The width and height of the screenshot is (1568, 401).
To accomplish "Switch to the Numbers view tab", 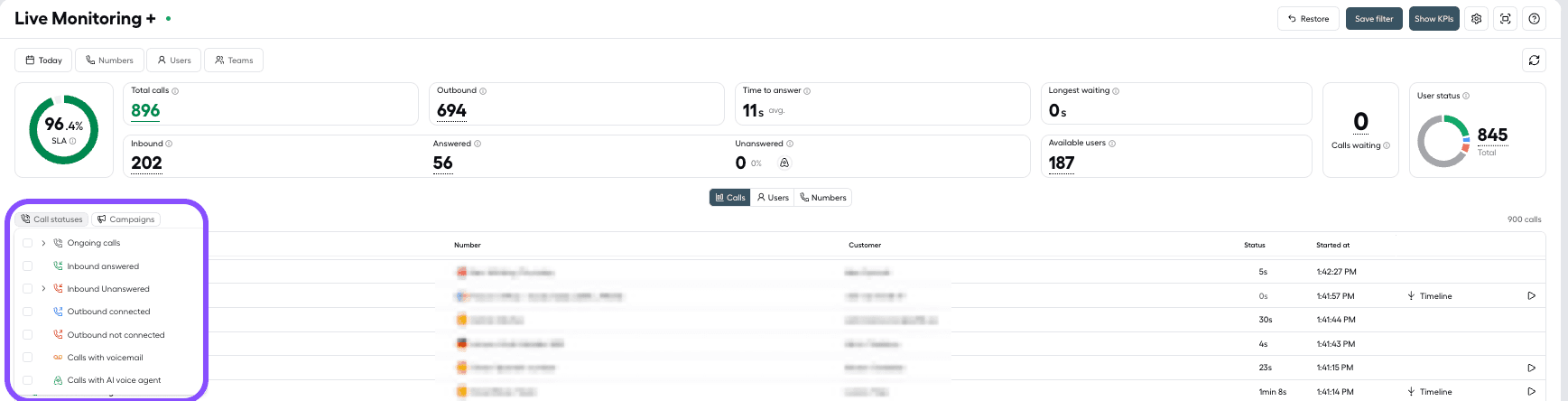I will (x=823, y=198).
